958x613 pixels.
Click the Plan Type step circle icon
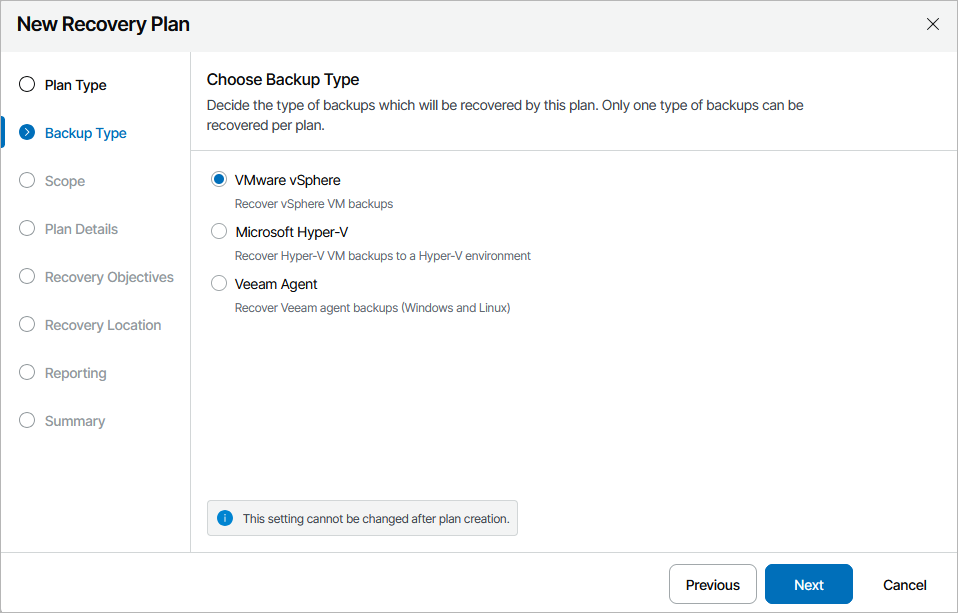(26, 84)
